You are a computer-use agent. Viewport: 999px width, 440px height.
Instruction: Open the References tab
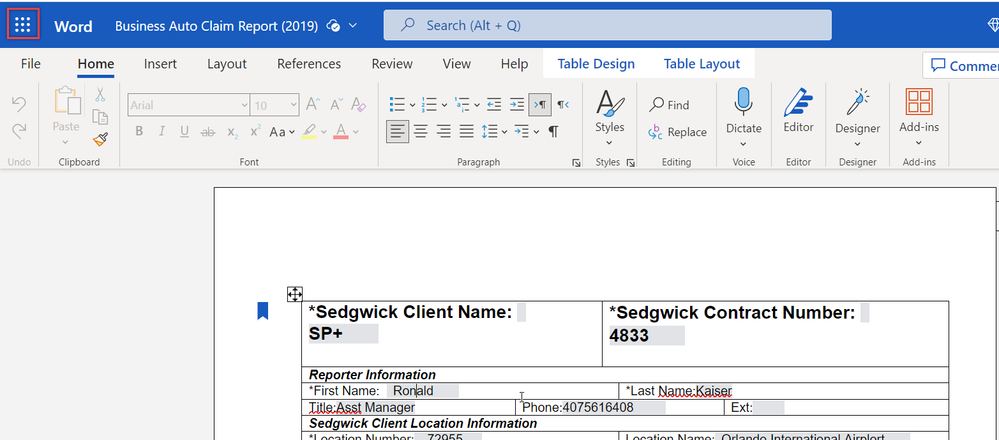pyautogui.click(x=309, y=64)
